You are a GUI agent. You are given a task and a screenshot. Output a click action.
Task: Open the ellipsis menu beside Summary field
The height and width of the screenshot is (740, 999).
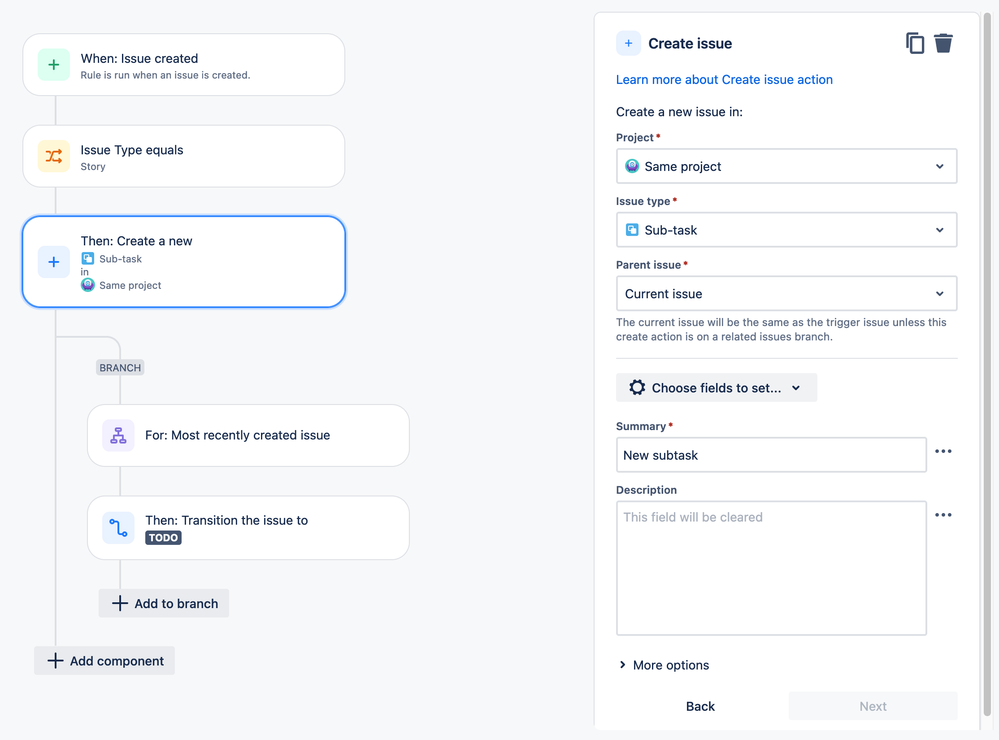tap(943, 451)
